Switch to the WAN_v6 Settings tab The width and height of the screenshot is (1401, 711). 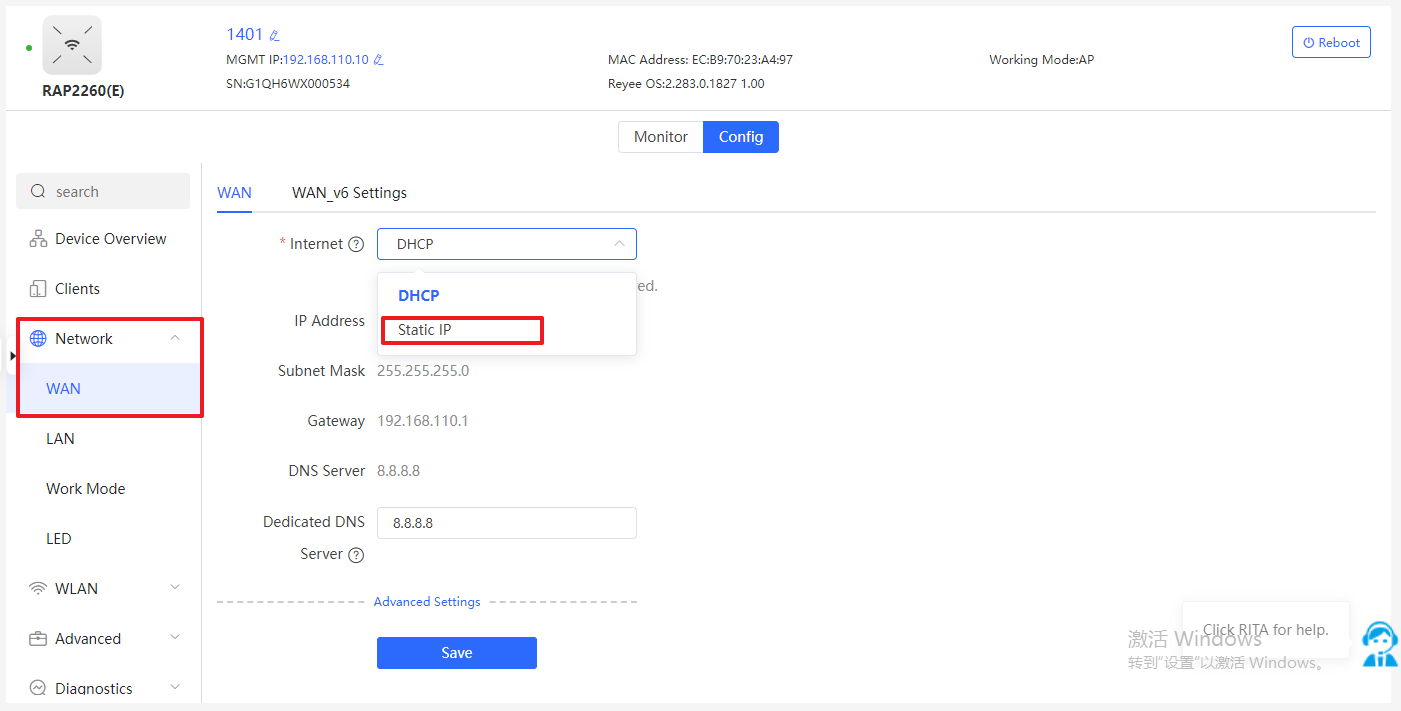click(x=349, y=193)
